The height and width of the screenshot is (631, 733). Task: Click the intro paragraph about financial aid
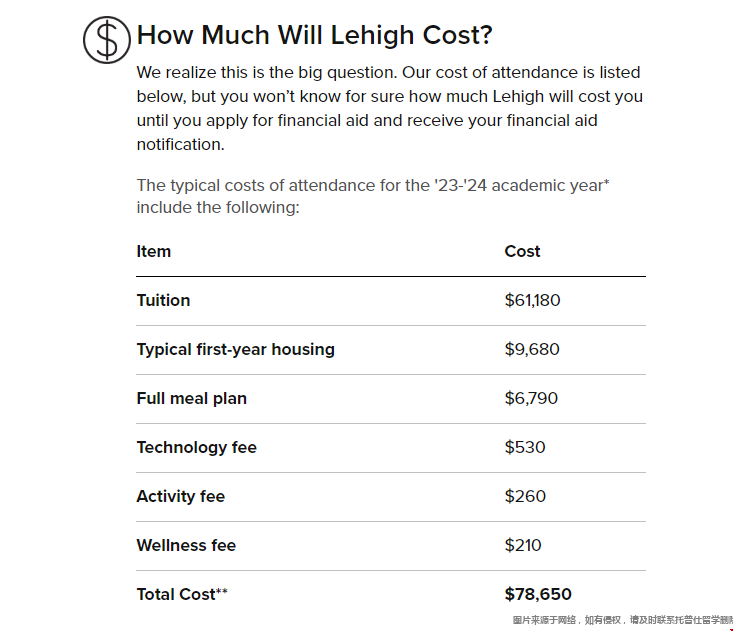click(x=389, y=108)
